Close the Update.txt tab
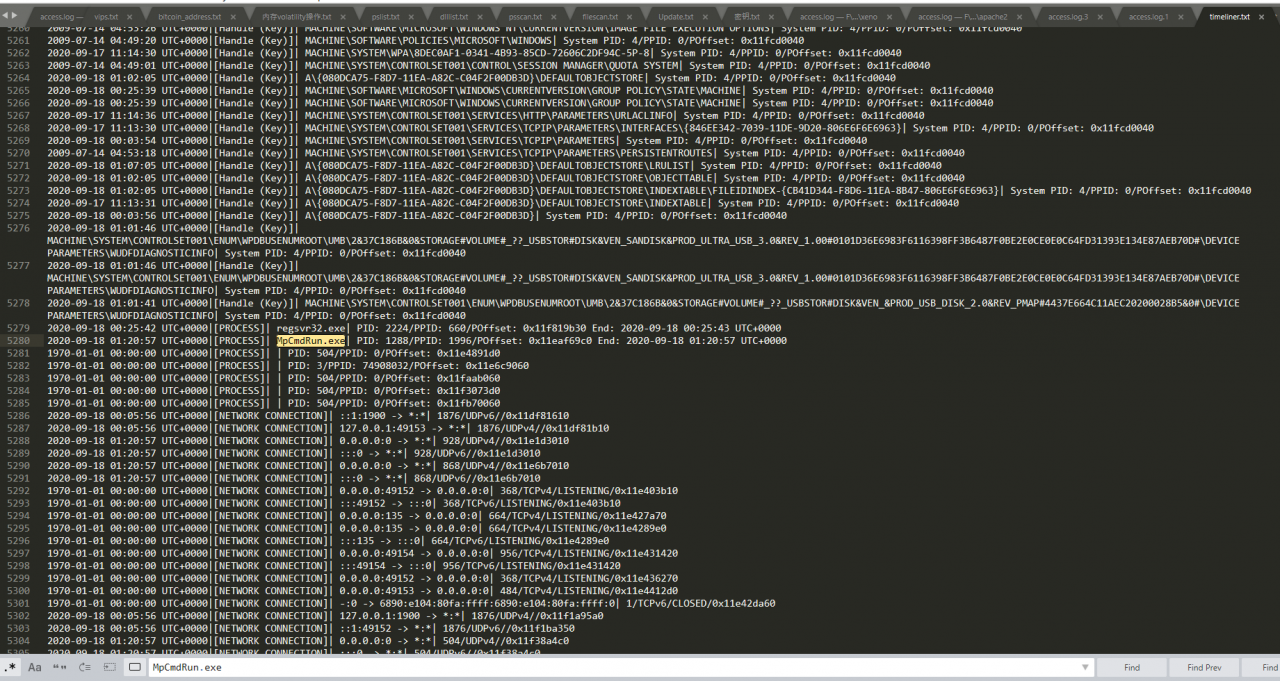The image size is (1280, 681). point(705,17)
